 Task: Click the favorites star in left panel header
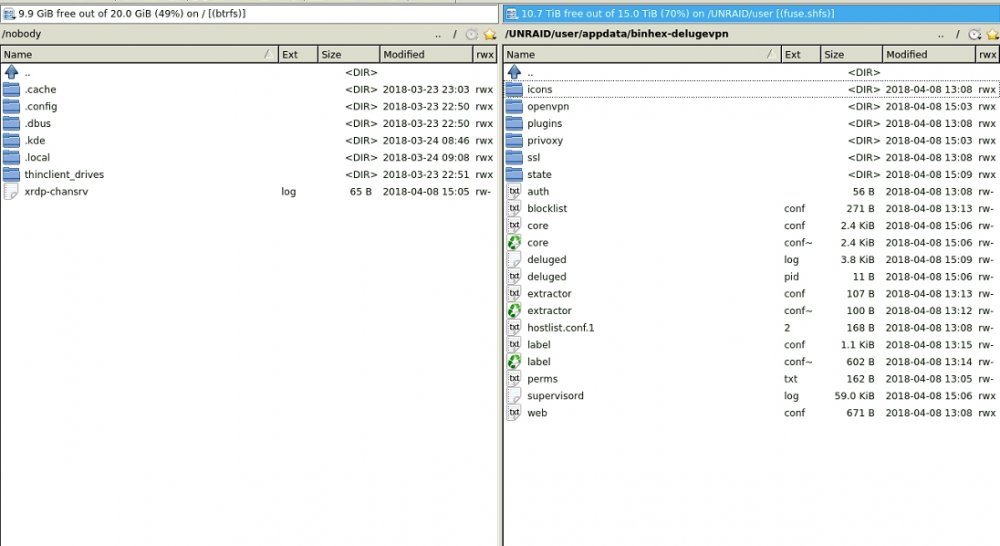(x=489, y=34)
